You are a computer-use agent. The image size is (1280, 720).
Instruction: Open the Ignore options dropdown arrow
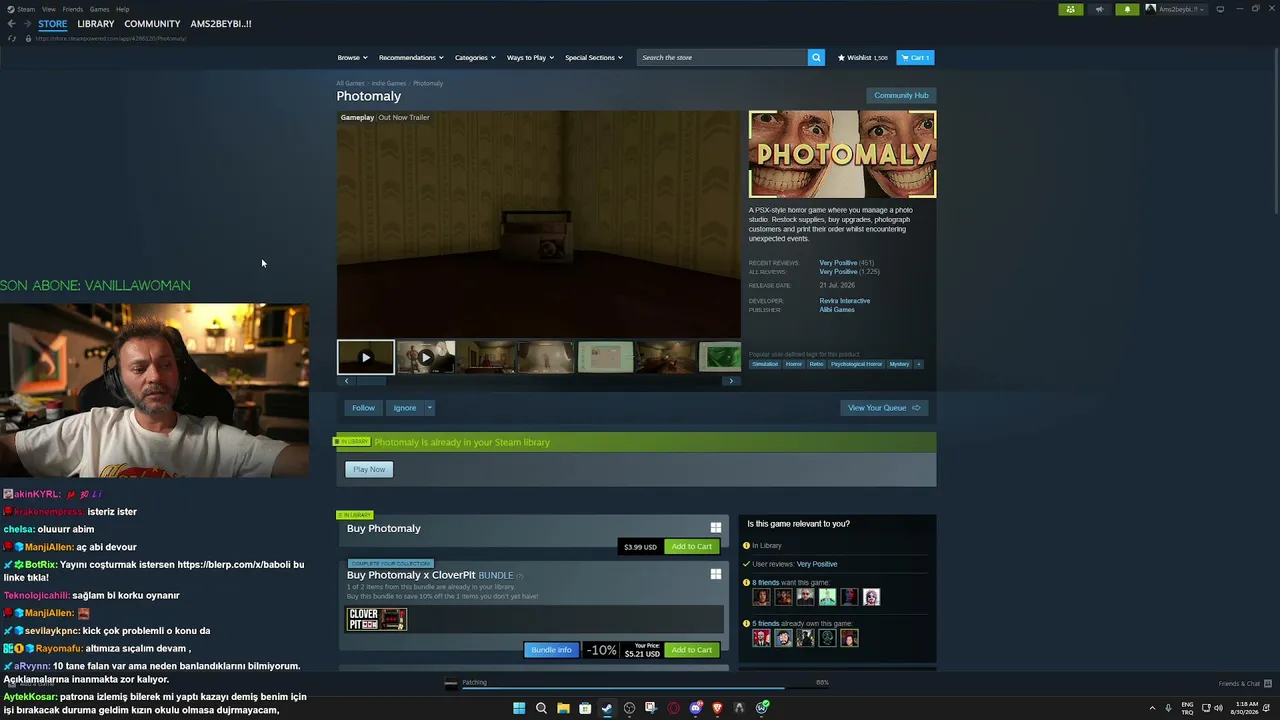tap(430, 408)
